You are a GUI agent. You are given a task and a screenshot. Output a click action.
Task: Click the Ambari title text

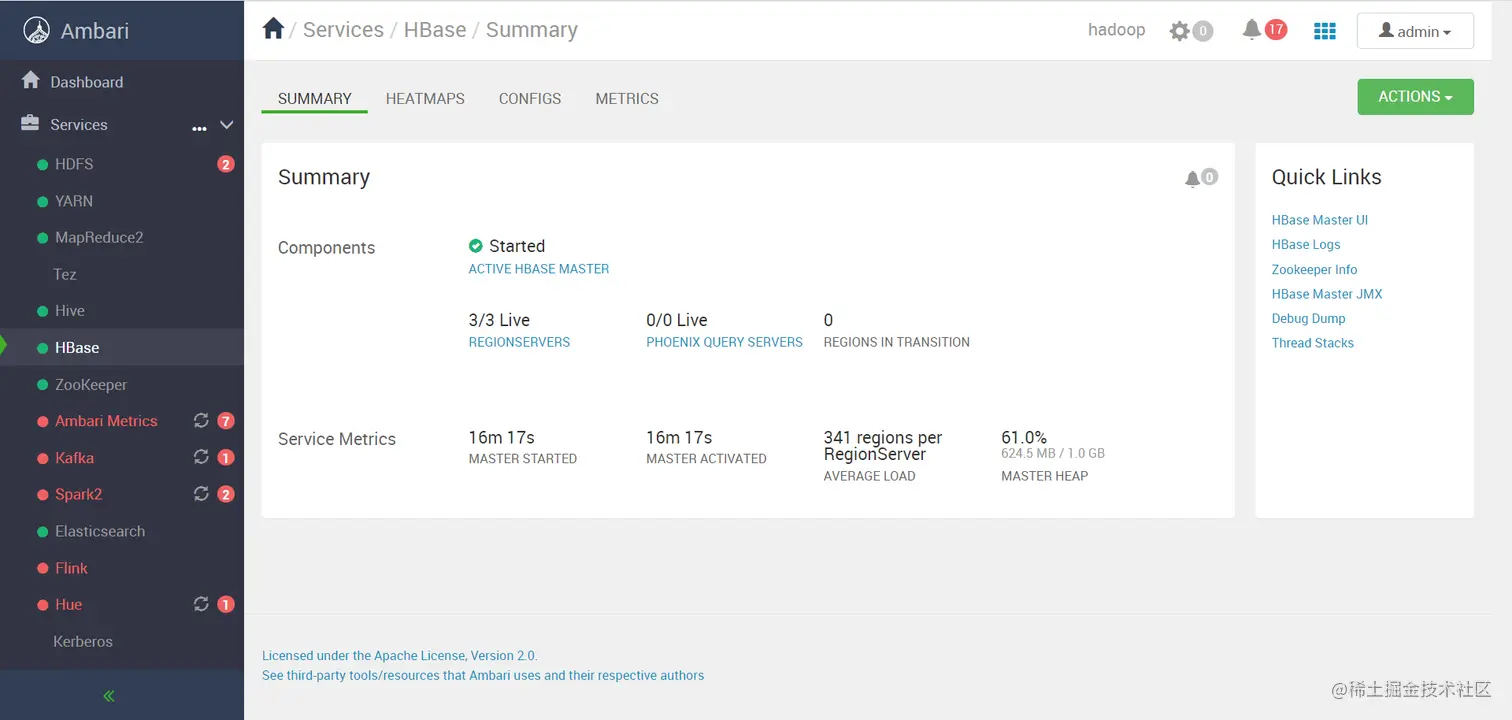tap(95, 31)
